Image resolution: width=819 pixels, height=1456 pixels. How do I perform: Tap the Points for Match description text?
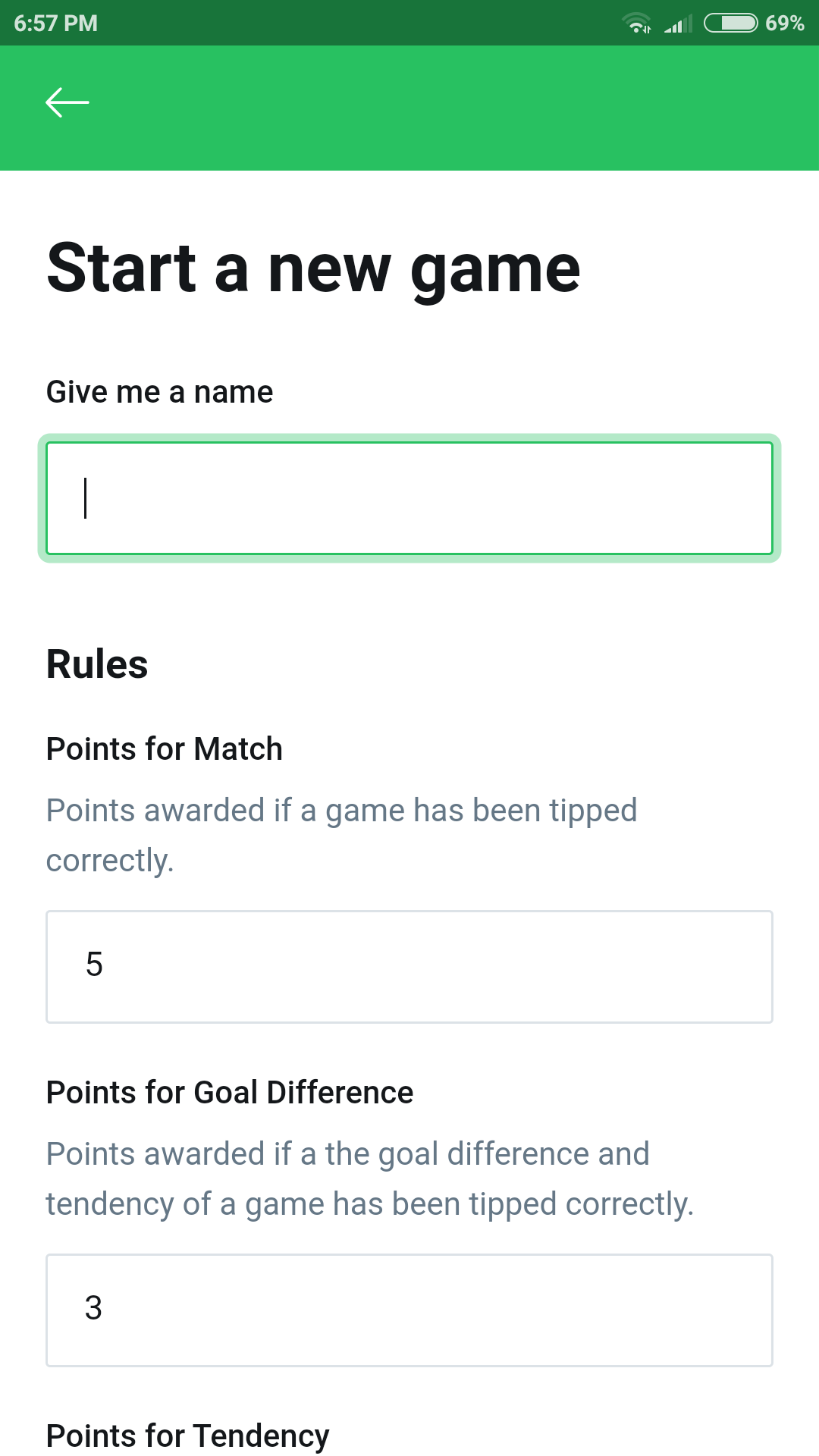coord(341,834)
